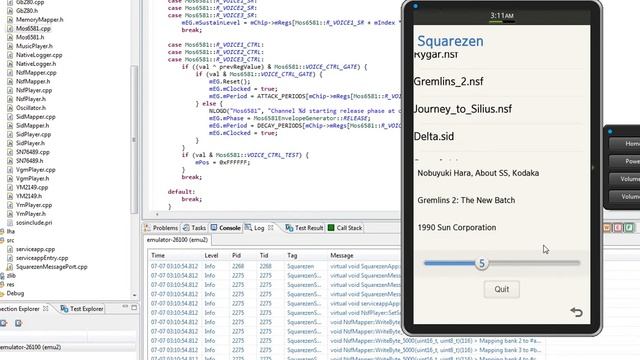Image resolution: width=640 pixels, height=360 pixels.
Task: Tap the emulator back arrow icon
Action: pos(576,312)
